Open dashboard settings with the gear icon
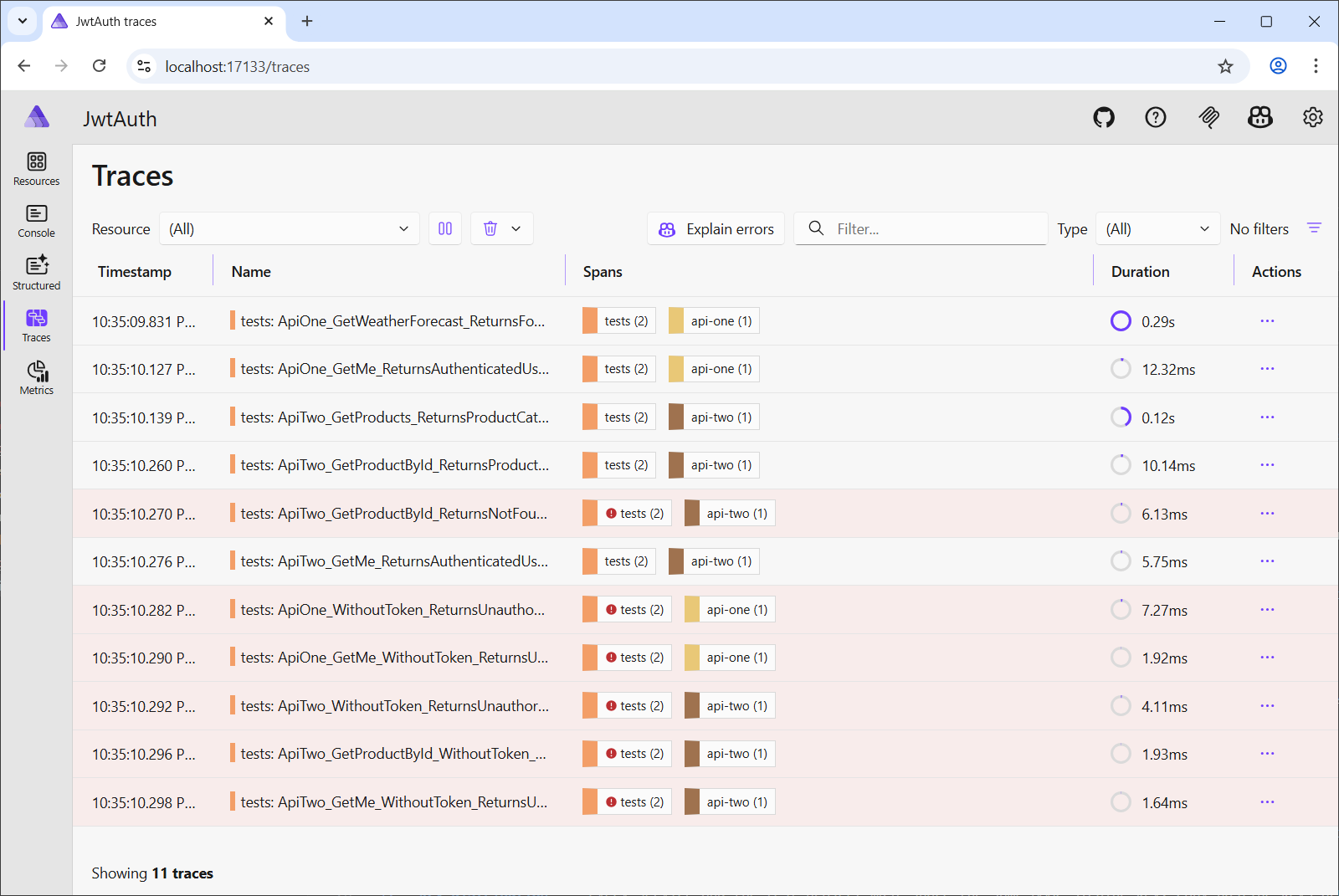 pyautogui.click(x=1311, y=118)
